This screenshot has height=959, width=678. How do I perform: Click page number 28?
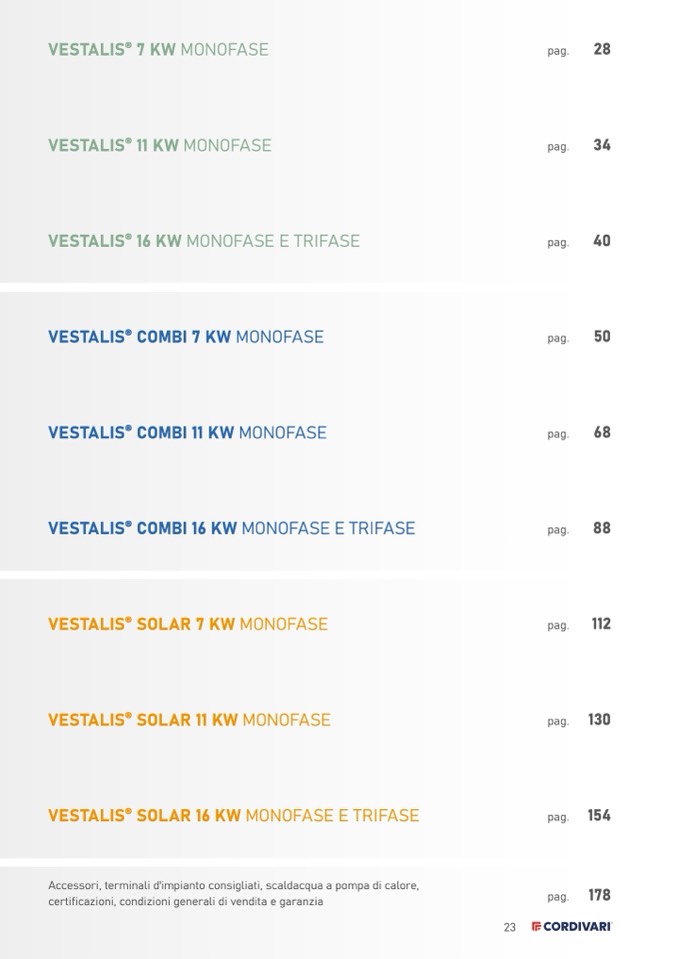tap(601, 49)
